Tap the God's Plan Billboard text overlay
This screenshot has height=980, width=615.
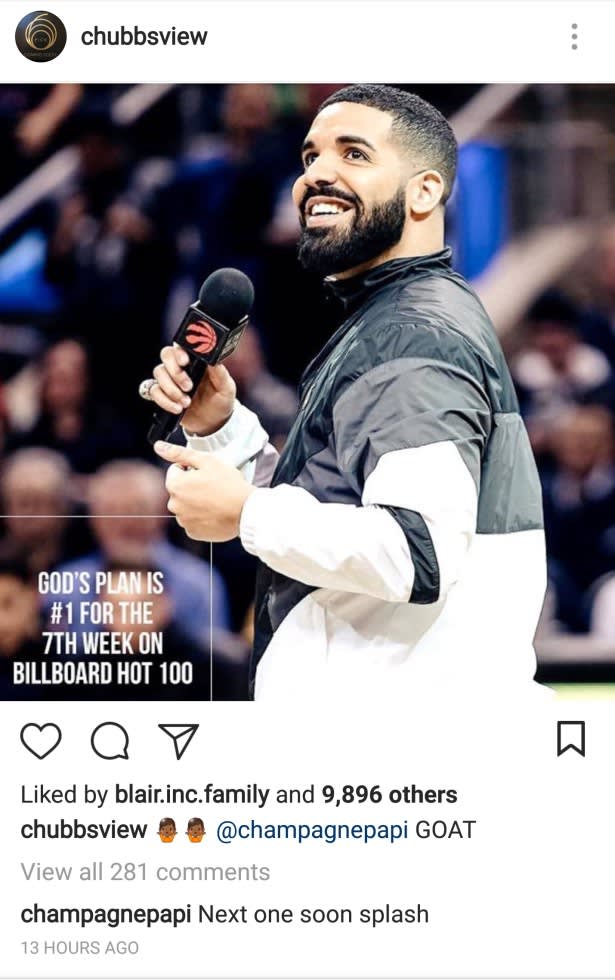pos(102,628)
